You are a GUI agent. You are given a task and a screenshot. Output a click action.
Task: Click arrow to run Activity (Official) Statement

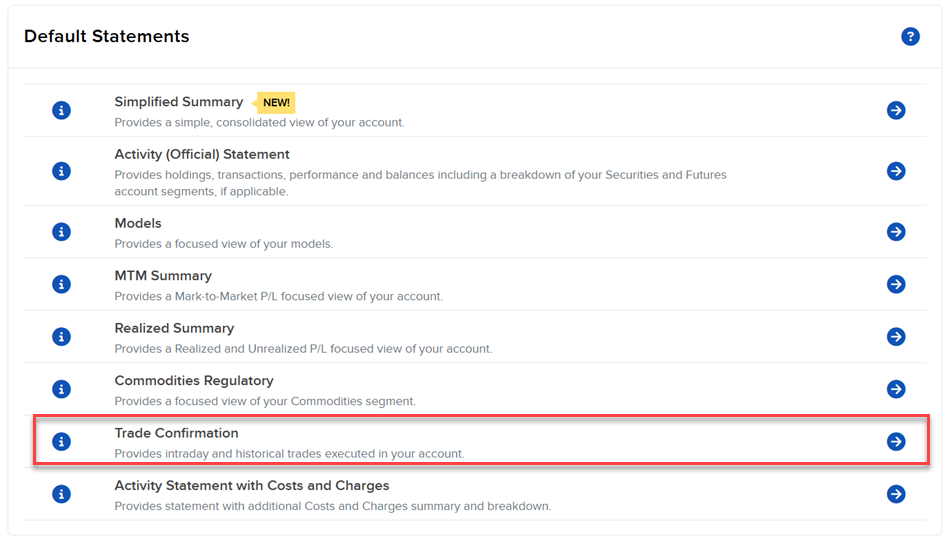tap(896, 171)
